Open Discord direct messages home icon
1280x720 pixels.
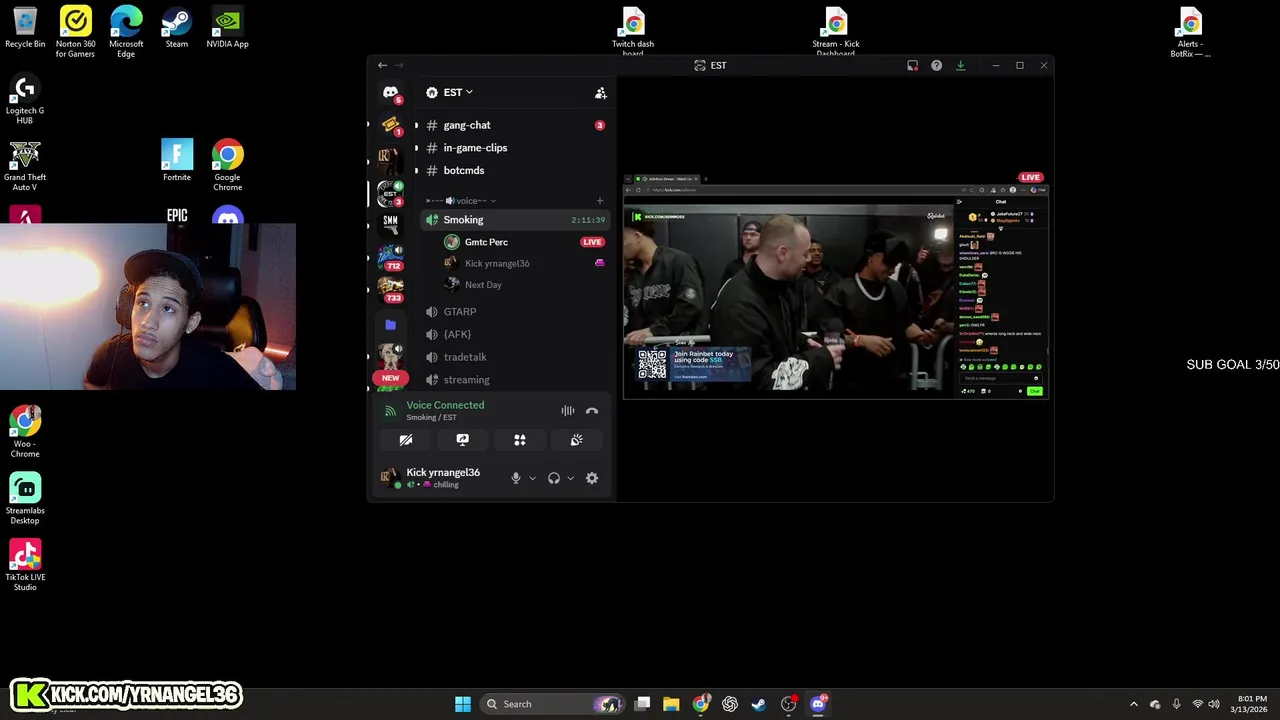pos(390,93)
